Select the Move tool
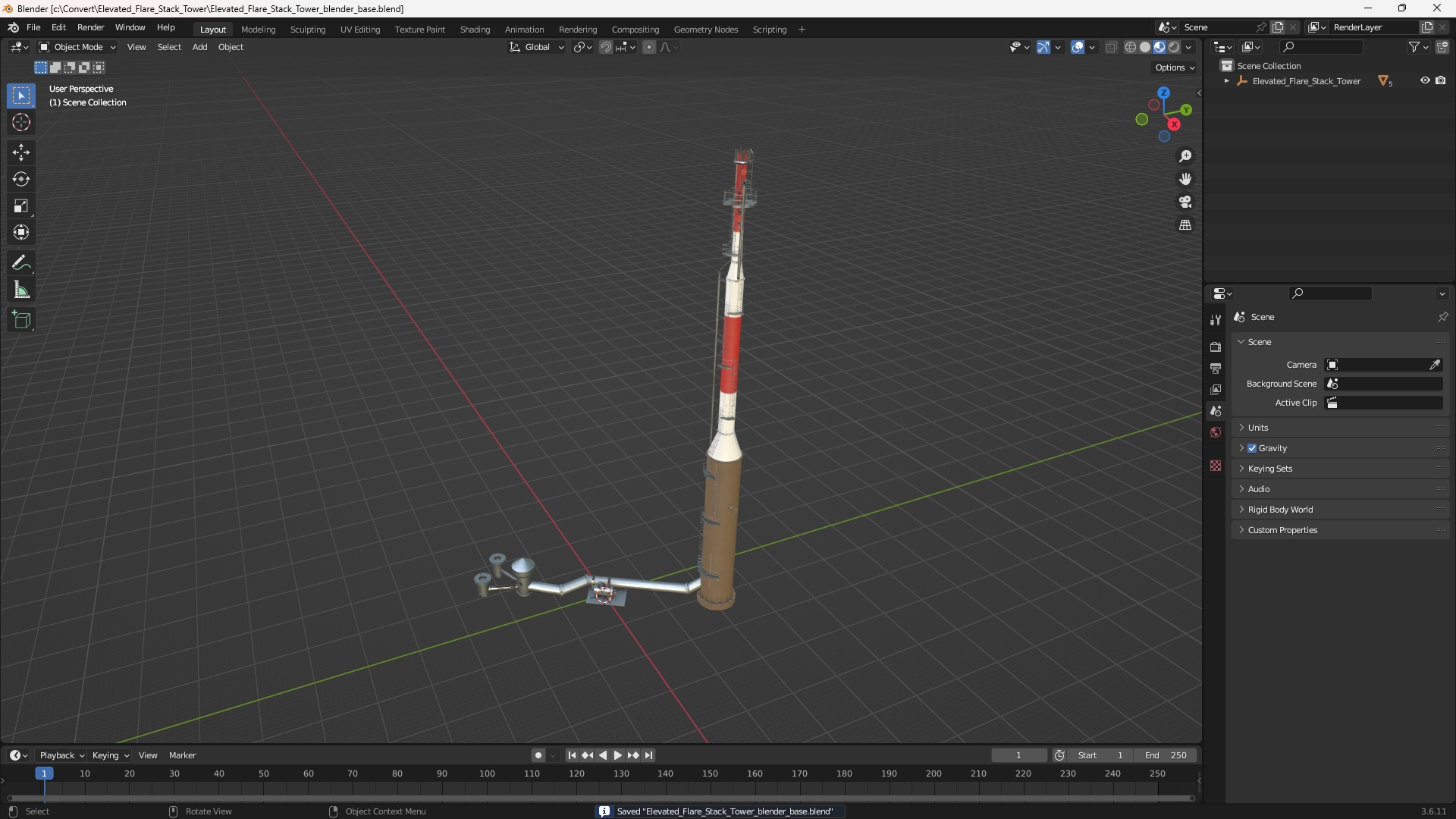The height and width of the screenshot is (819, 1456). (x=21, y=152)
